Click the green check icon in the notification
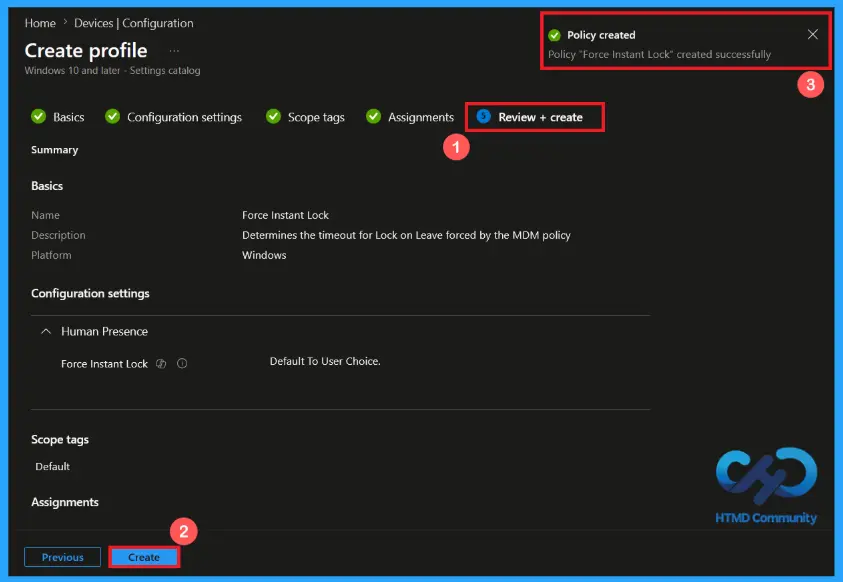This screenshot has height=582, width=843. (x=554, y=35)
